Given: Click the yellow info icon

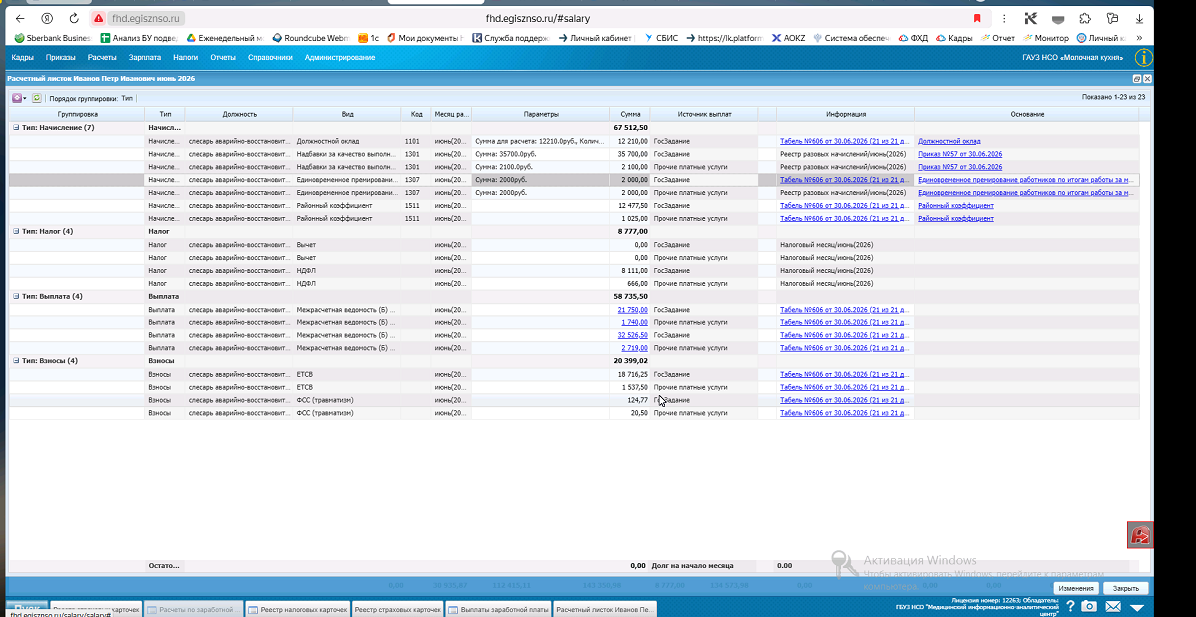Looking at the screenshot, I should (1143, 57).
